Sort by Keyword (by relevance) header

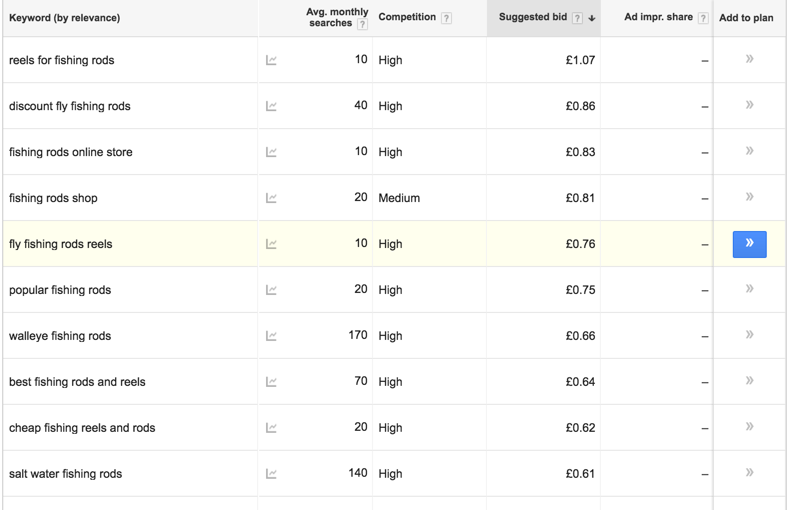(x=65, y=18)
